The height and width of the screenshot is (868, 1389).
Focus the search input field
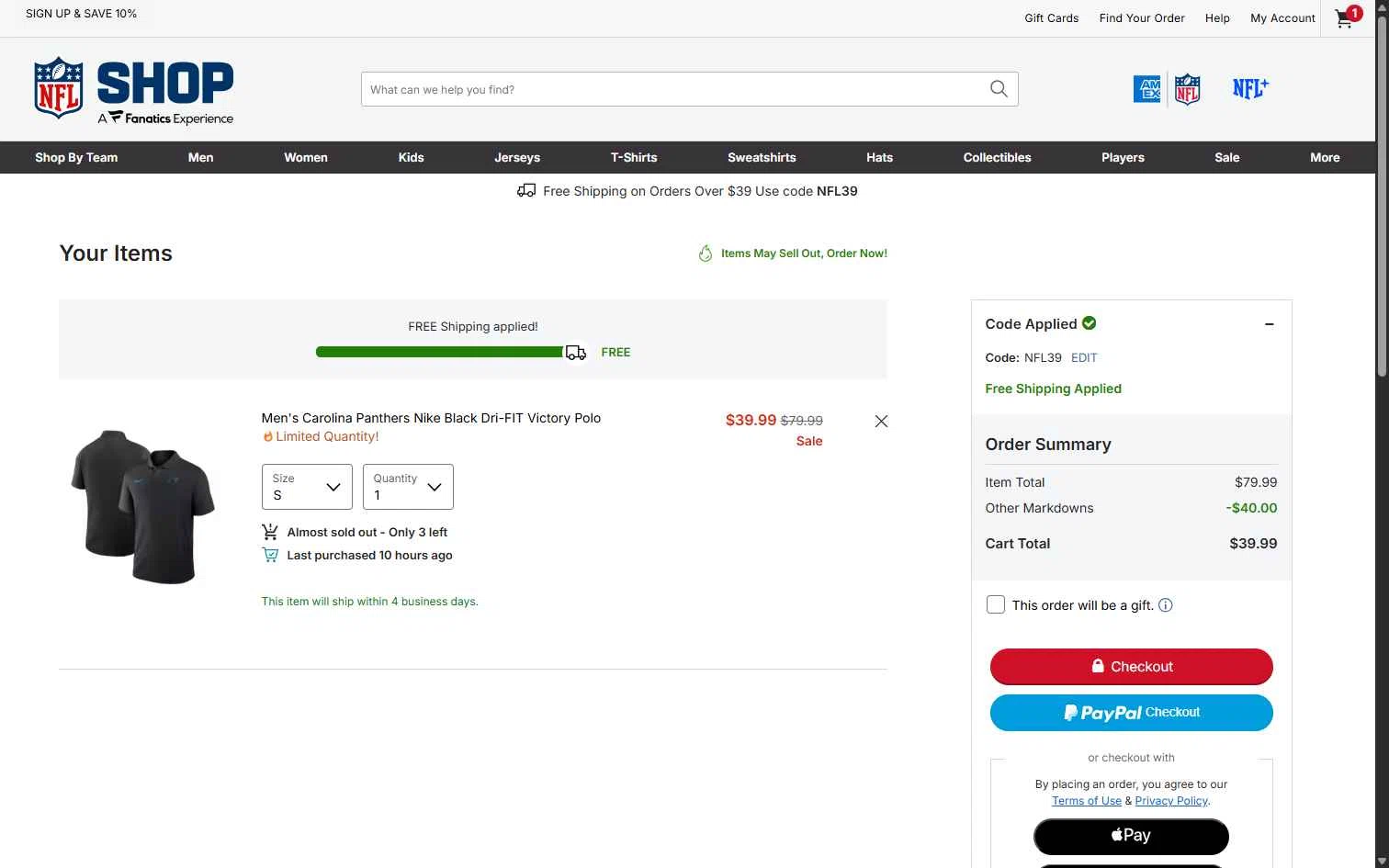tap(675, 89)
